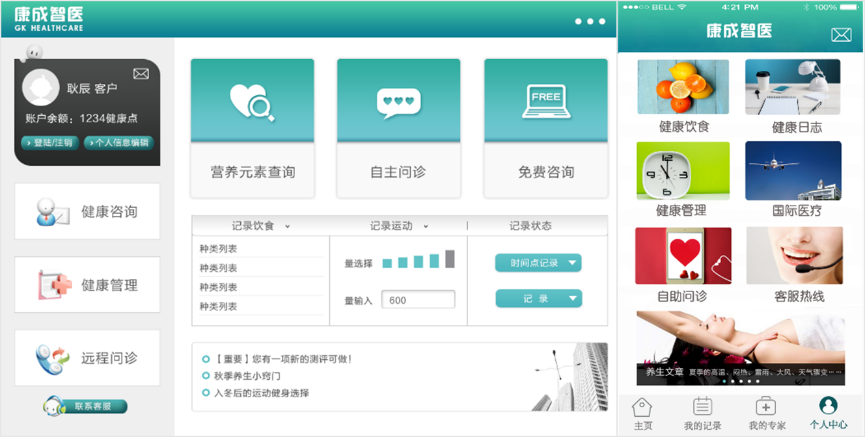Tap the mobile header envelope icon
Viewport: 865px width, 437px height.
[841, 35]
